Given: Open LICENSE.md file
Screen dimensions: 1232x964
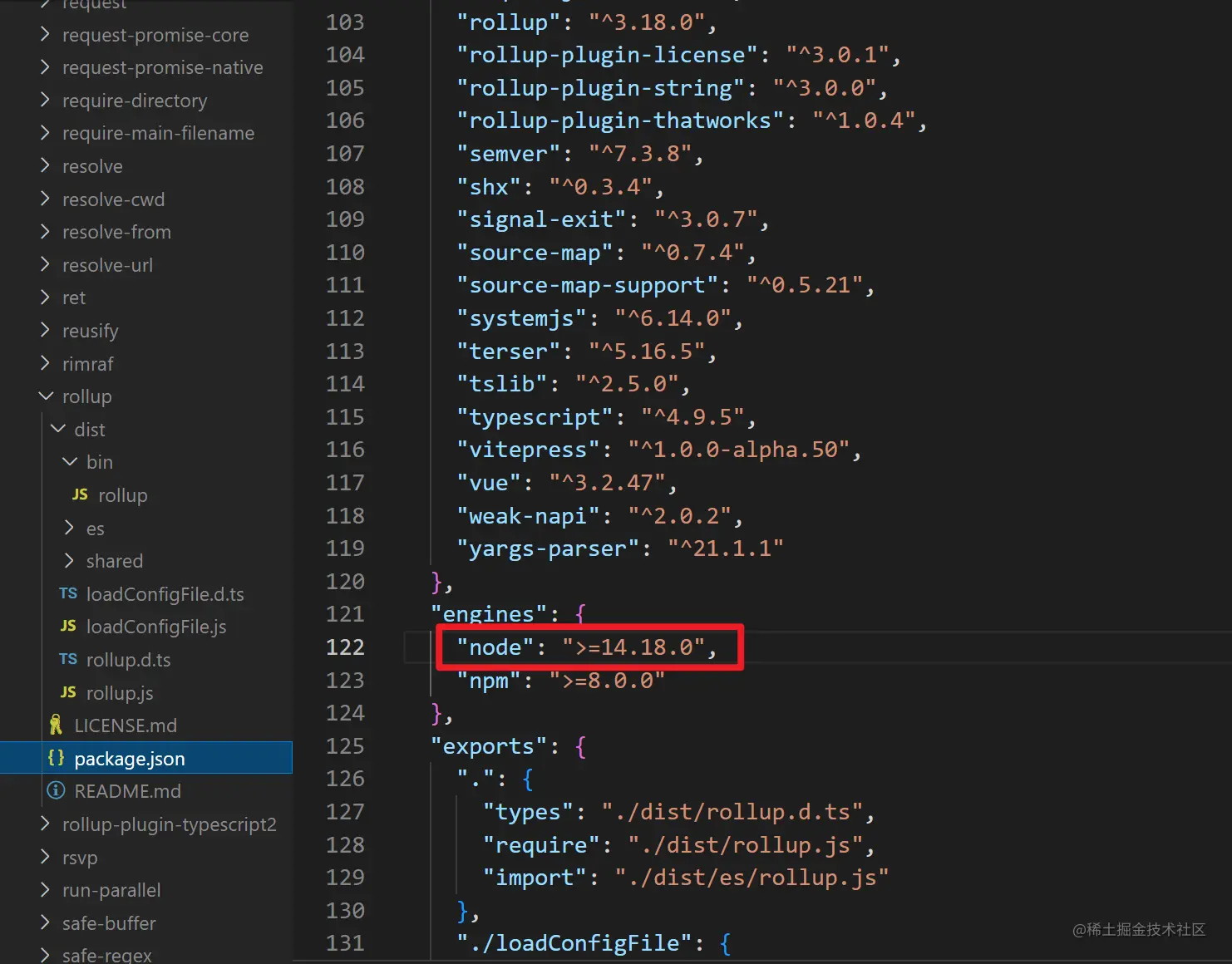Looking at the screenshot, I should [126, 725].
